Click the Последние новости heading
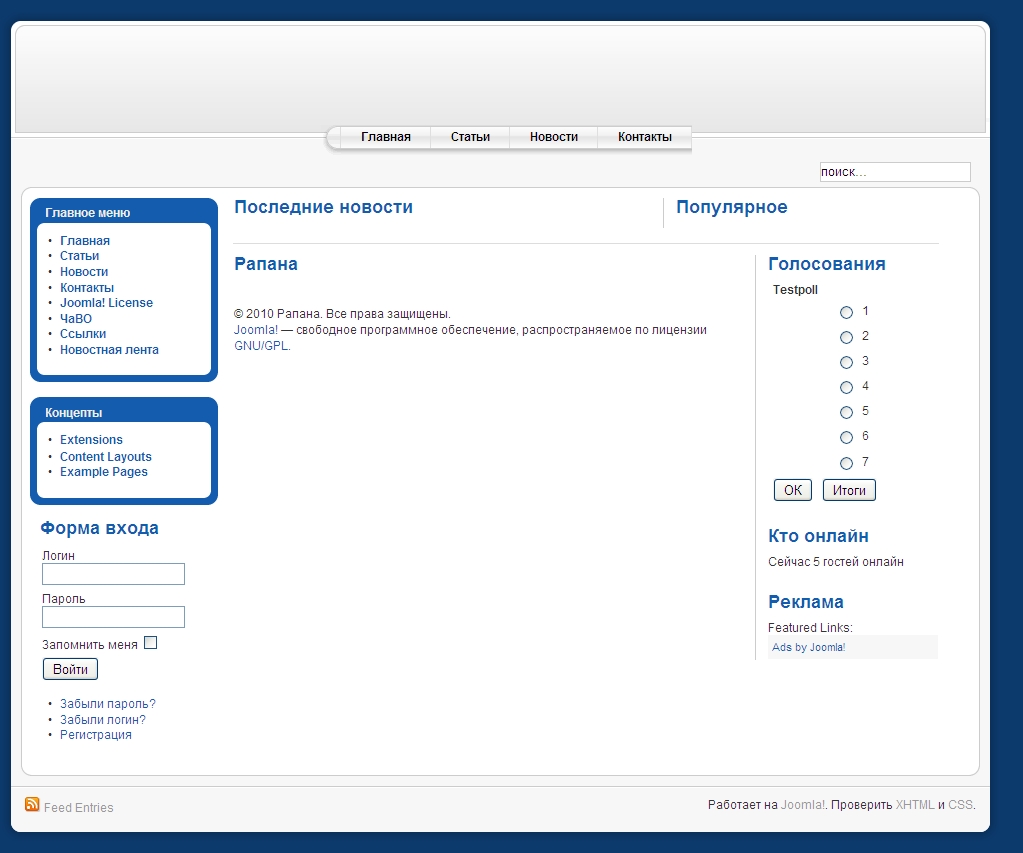1023x853 pixels. point(324,208)
